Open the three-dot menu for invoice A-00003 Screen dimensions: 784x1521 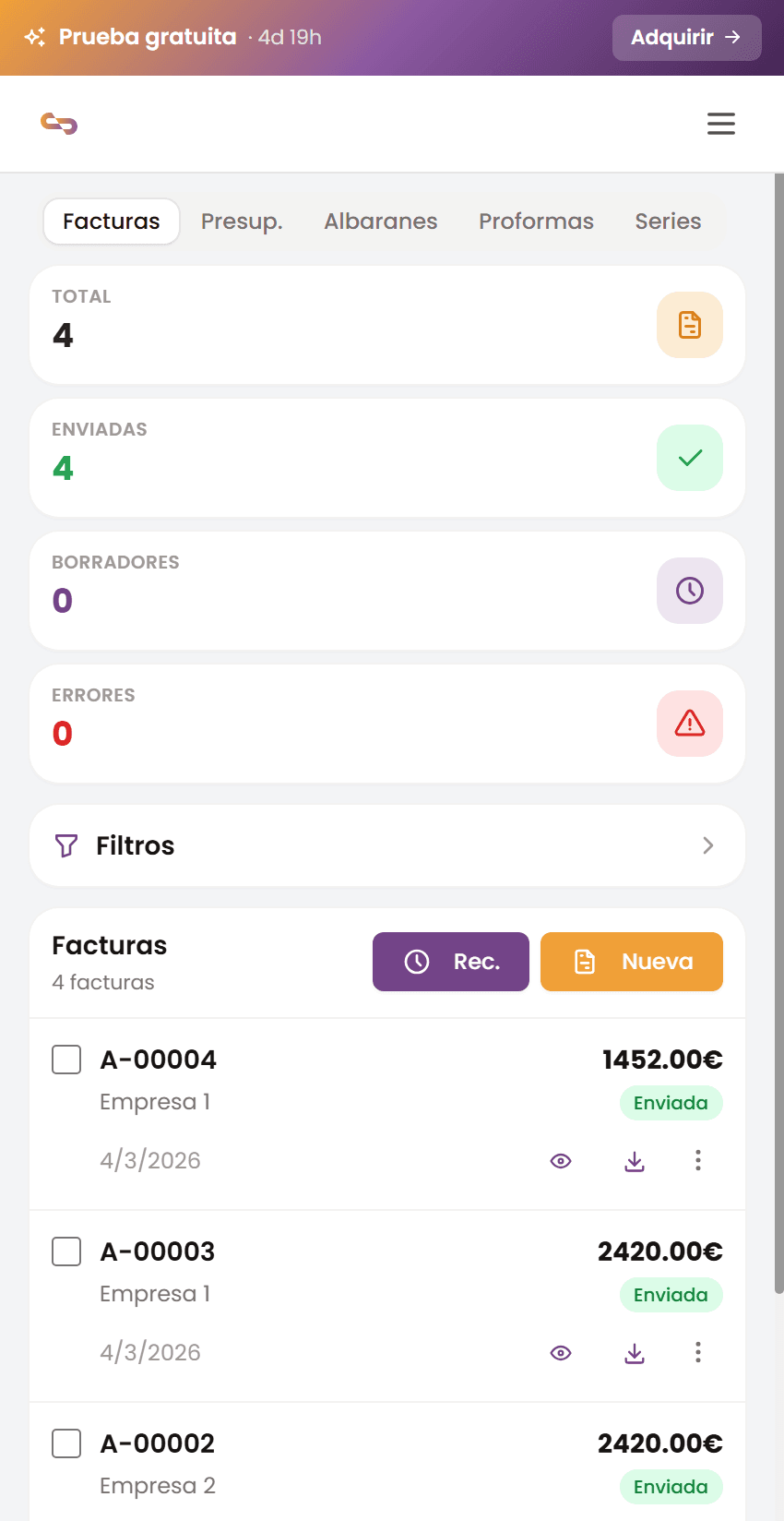point(698,1352)
